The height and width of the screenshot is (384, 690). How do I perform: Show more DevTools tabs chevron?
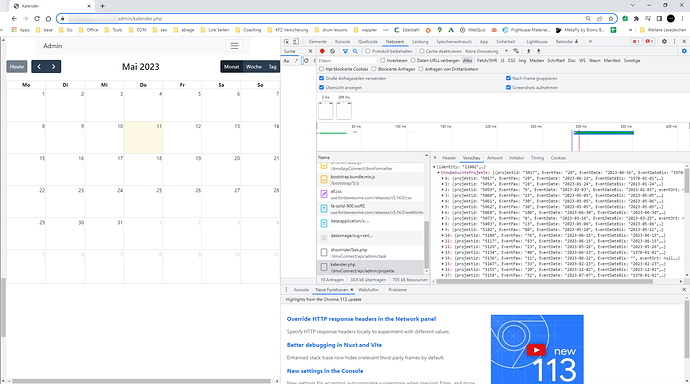pos(590,41)
